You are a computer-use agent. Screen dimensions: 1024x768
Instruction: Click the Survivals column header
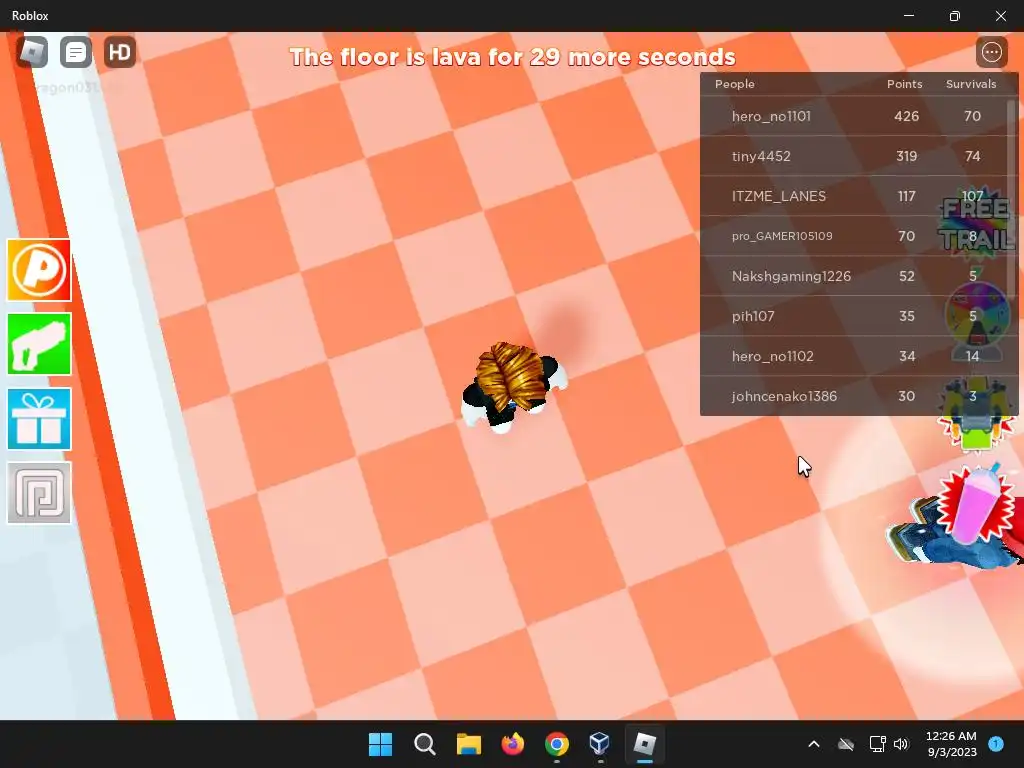[971, 84]
